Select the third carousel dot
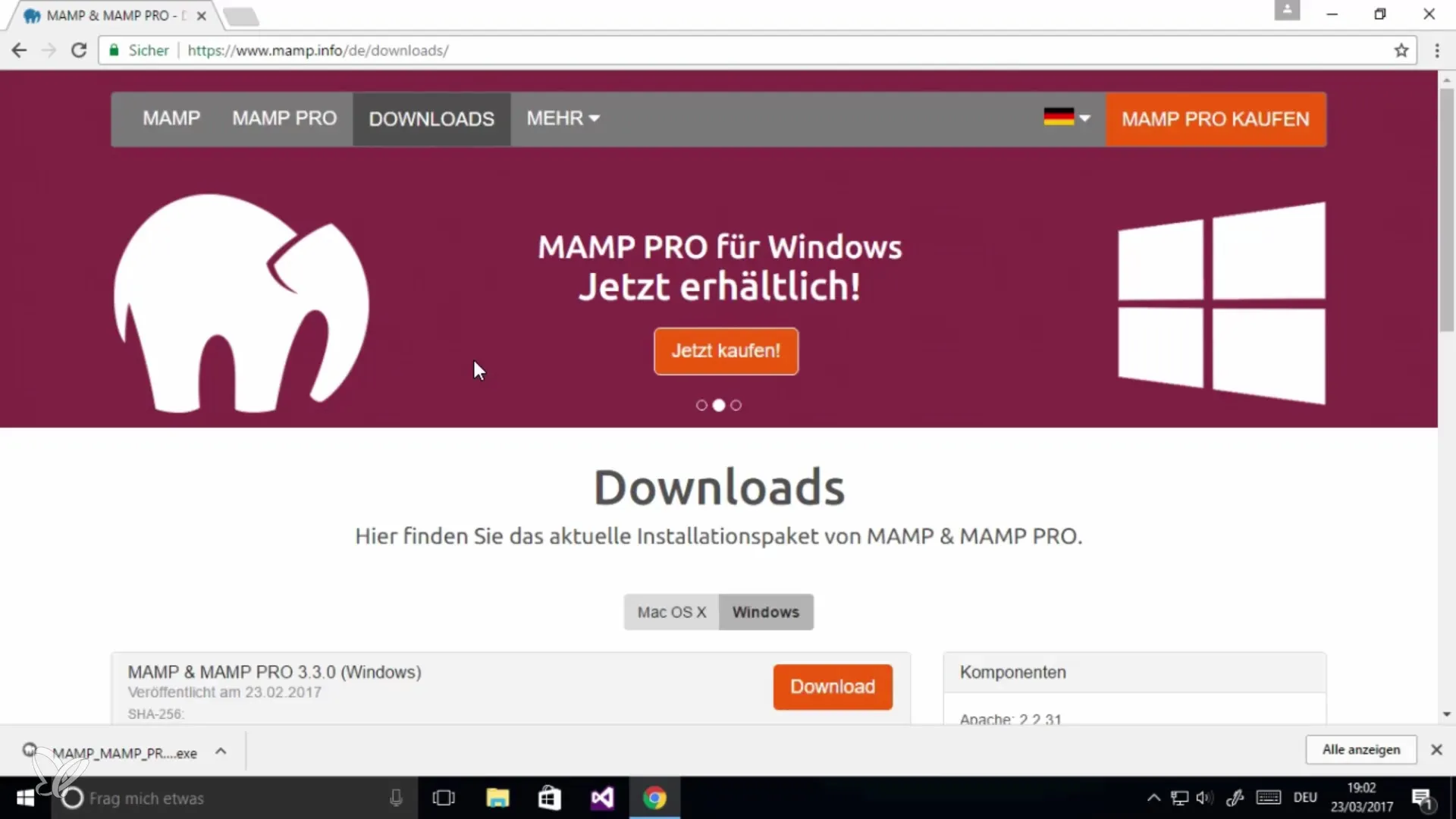Image resolution: width=1456 pixels, height=819 pixels. [x=736, y=406]
